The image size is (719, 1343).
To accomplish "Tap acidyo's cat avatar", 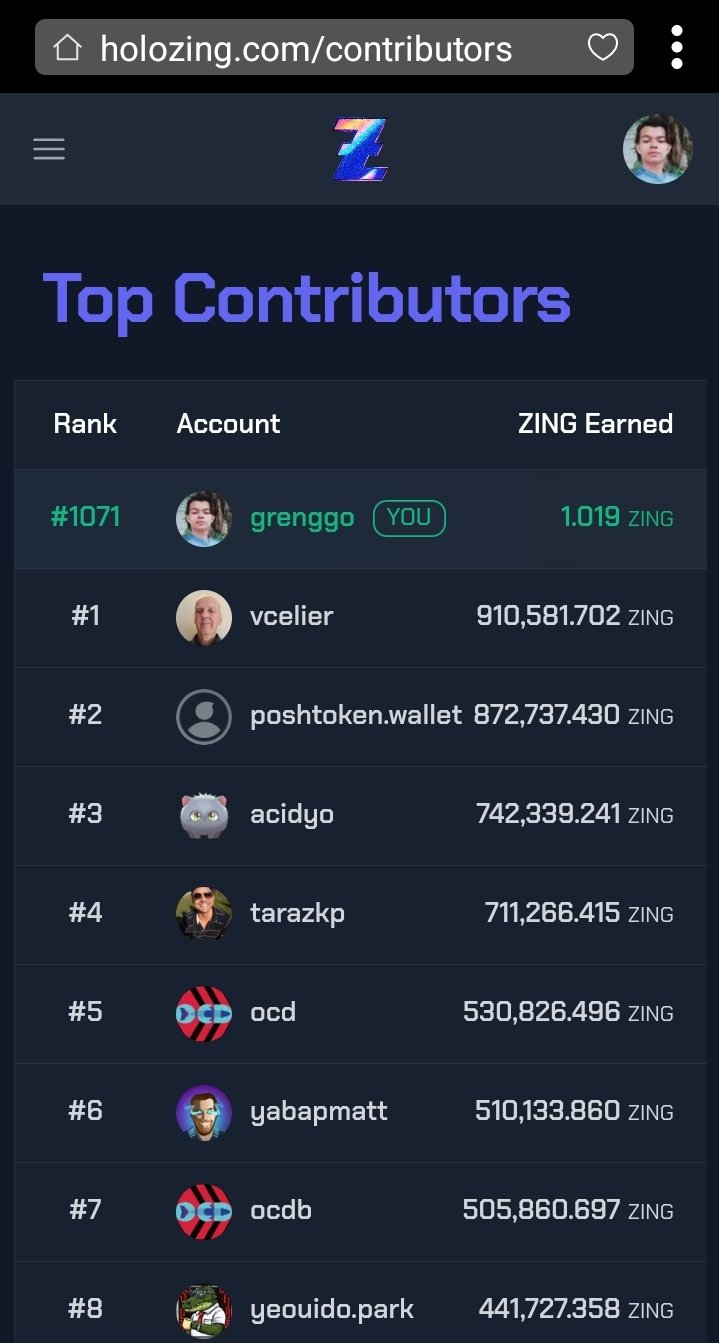I will point(204,815).
